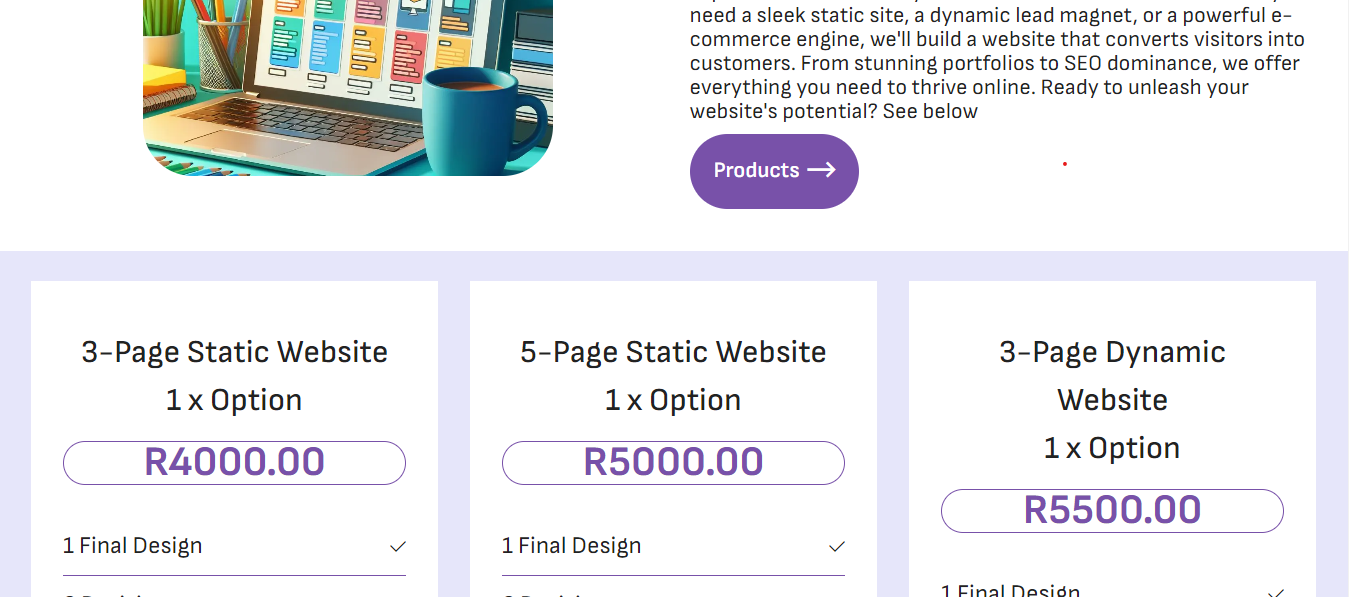Select the R5500.00 price for the Dynamic site
Image resolution: width=1349 pixels, height=597 pixels.
1112,510
